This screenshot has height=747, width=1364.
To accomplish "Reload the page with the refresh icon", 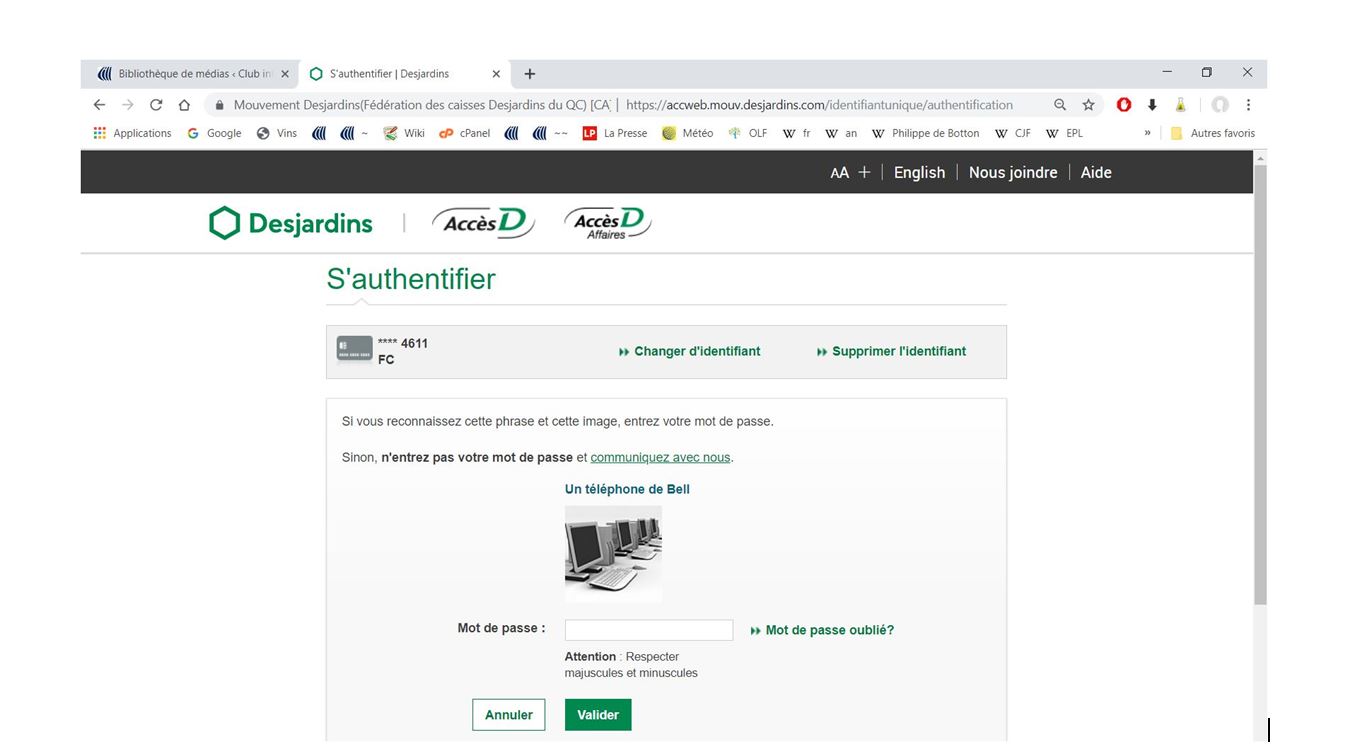I will (156, 105).
